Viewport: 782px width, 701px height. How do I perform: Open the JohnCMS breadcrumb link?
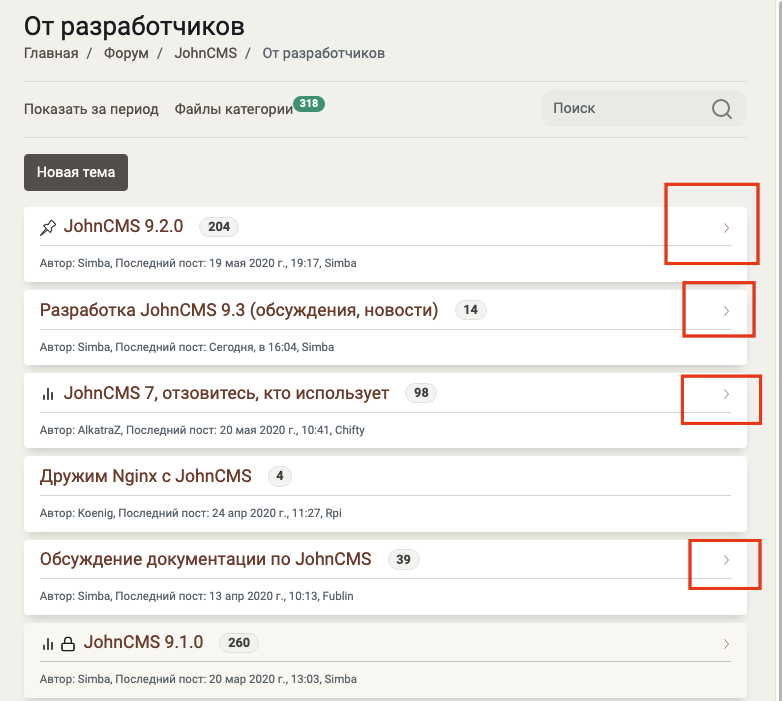tap(205, 53)
